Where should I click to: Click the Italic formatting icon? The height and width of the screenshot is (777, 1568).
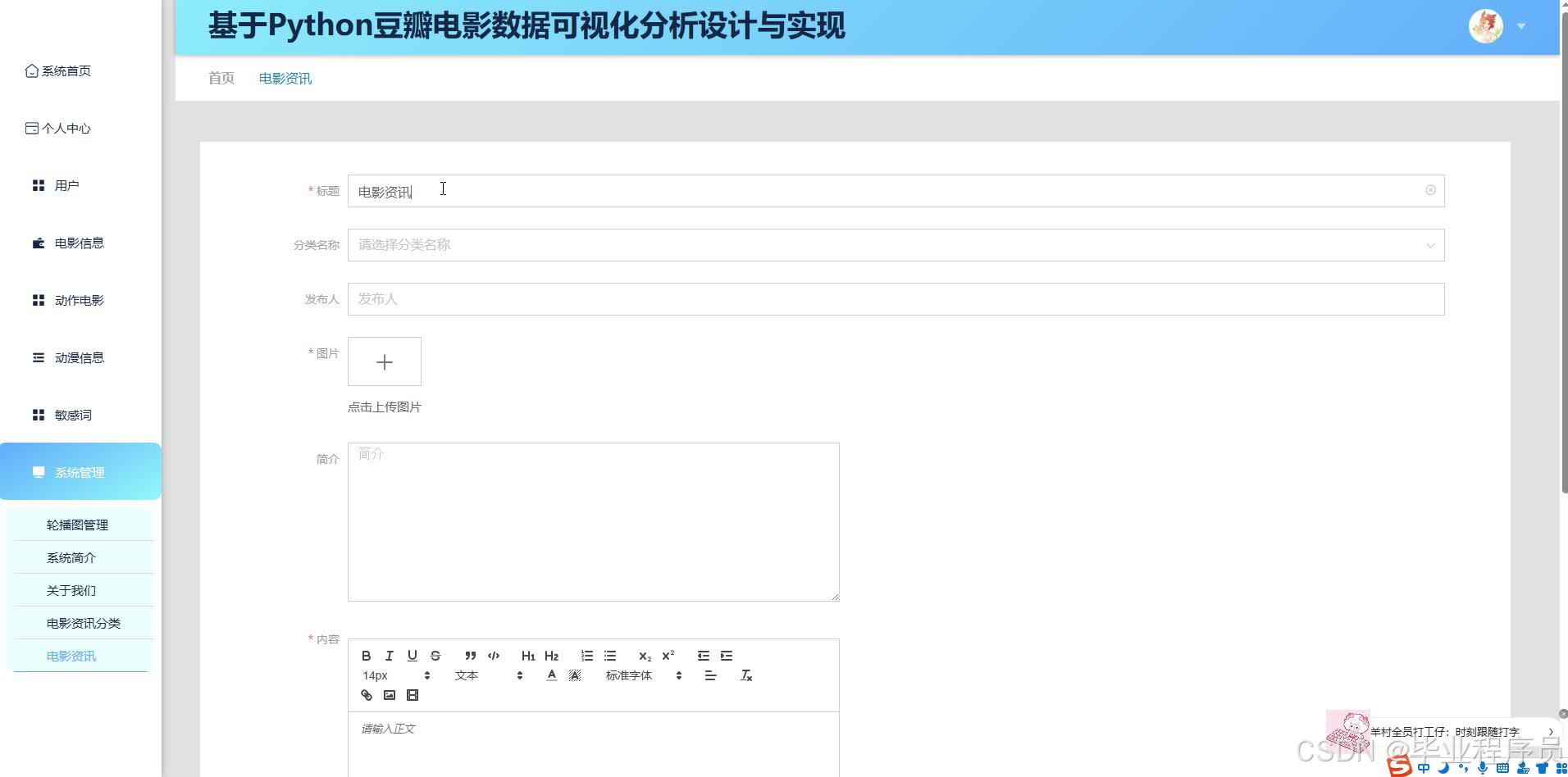[x=389, y=656]
